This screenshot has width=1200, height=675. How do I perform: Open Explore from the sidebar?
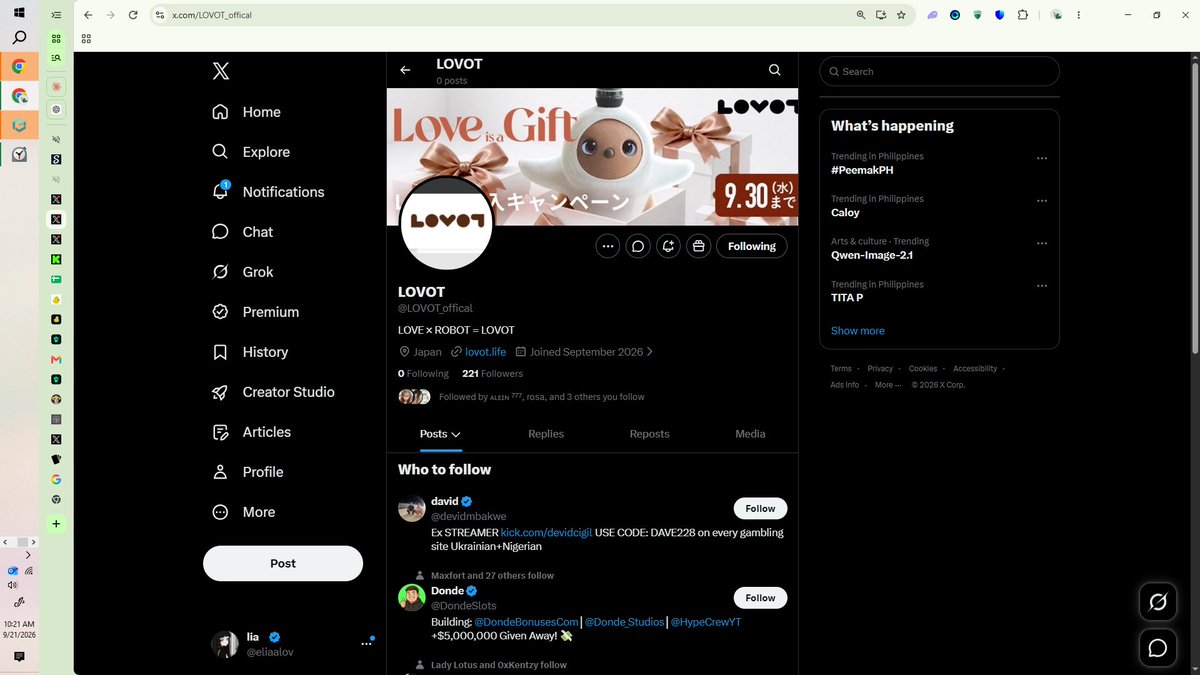[x=251, y=152]
